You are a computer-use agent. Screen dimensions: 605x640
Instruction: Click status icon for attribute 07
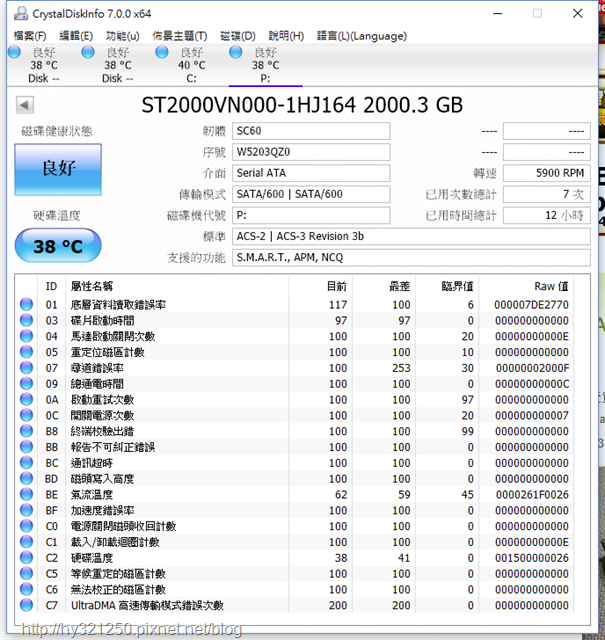click(x=27, y=368)
